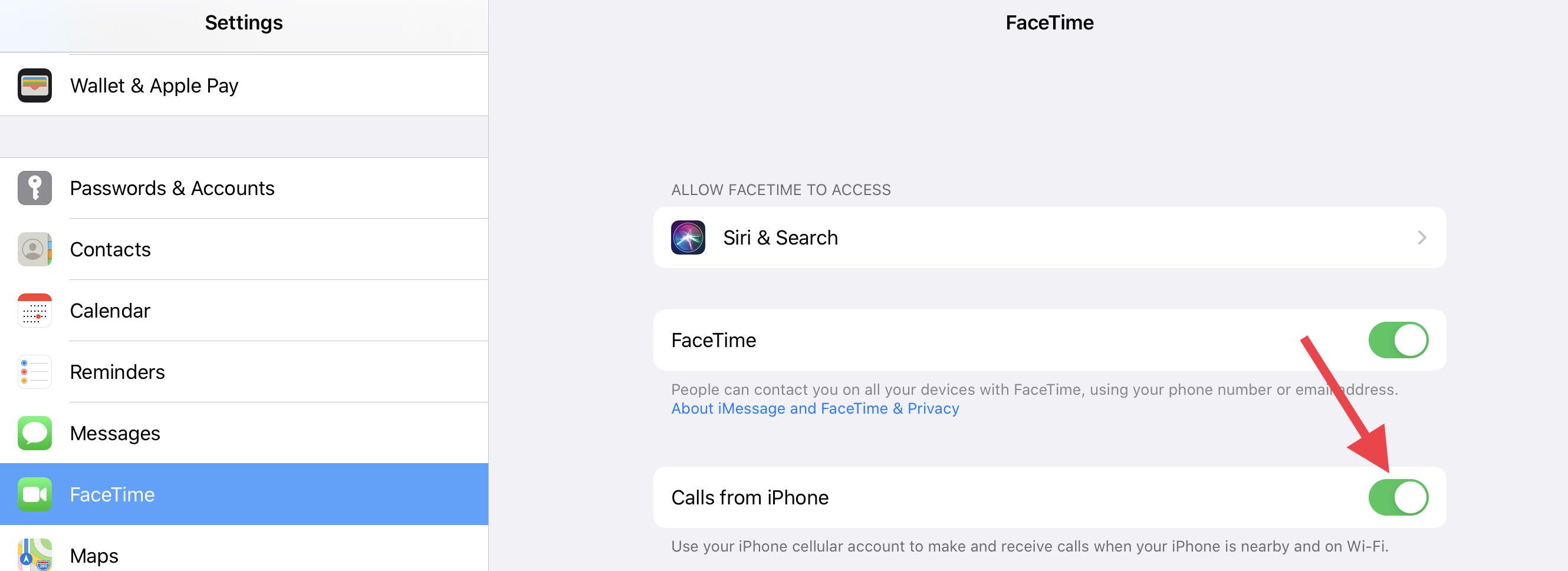1568x571 pixels.
Task: Click the Siri & Search icon
Action: [687, 237]
